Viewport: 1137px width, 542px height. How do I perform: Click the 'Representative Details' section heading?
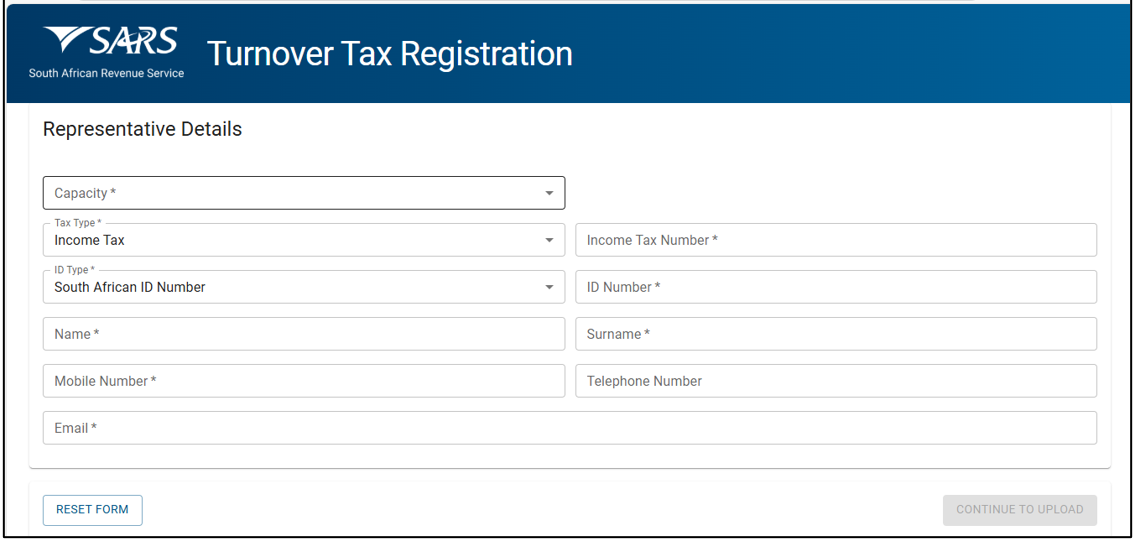click(142, 129)
